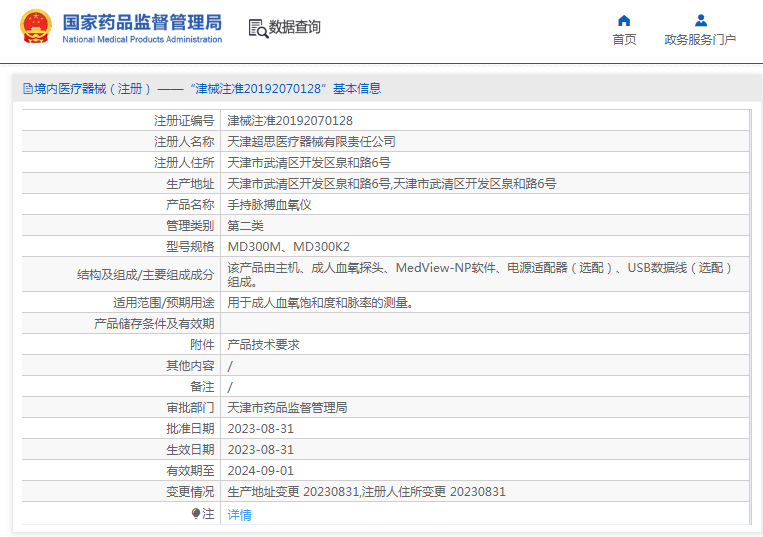Click the slash value in 其他内容 row
Viewport: 763px width, 537px height.
click(x=230, y=366)
